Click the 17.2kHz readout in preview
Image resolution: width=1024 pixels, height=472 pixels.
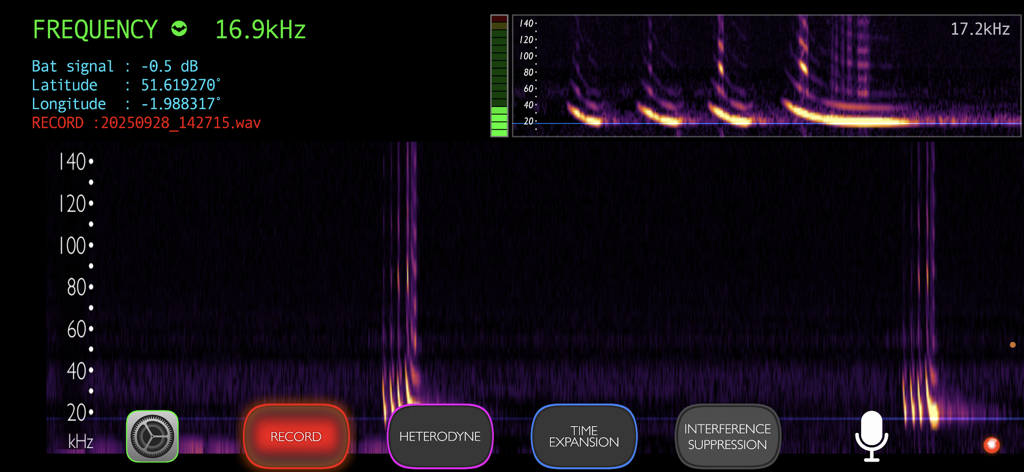click(980, 29)
